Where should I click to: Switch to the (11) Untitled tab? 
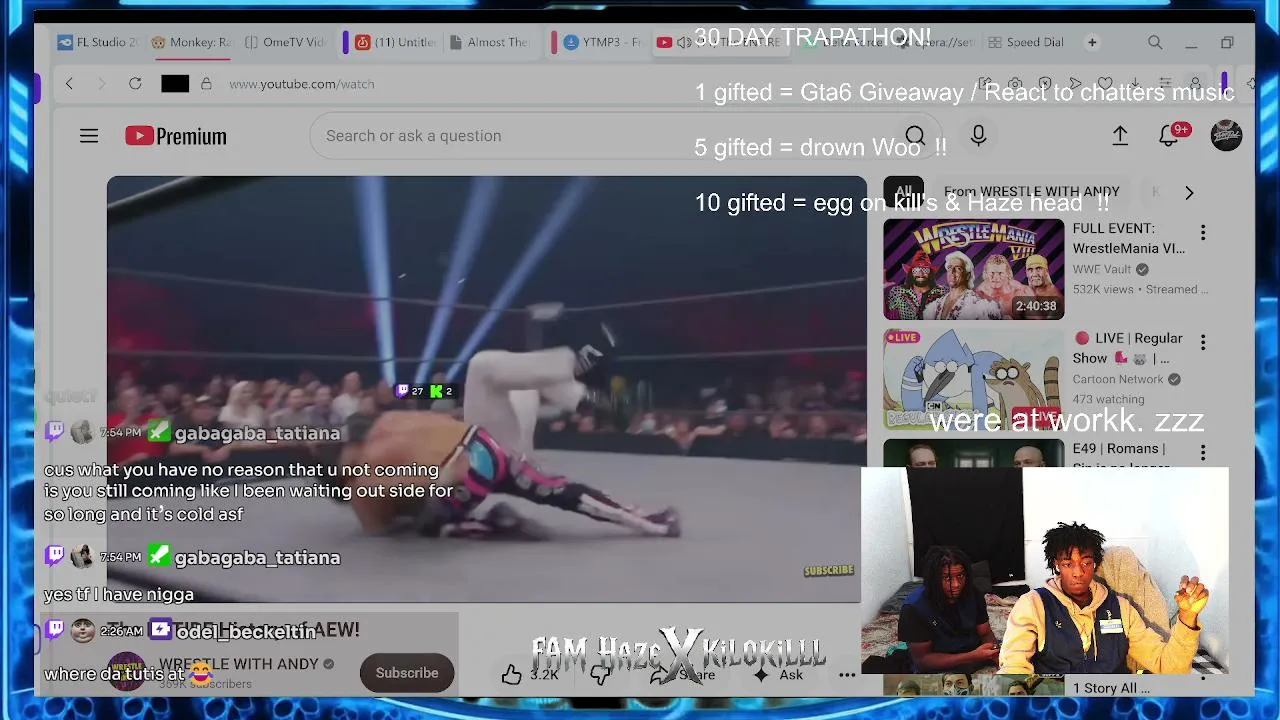point(396,42)
